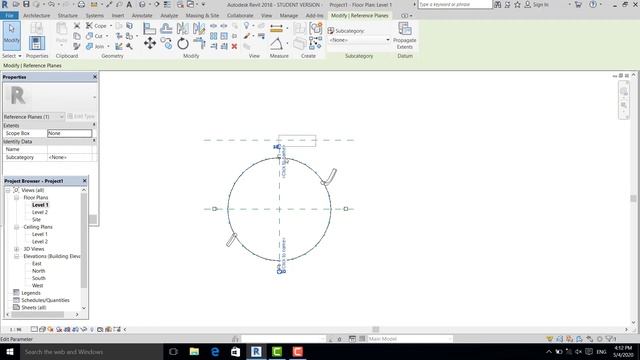Switch to the Annotate tab

(x=142, y=16)
